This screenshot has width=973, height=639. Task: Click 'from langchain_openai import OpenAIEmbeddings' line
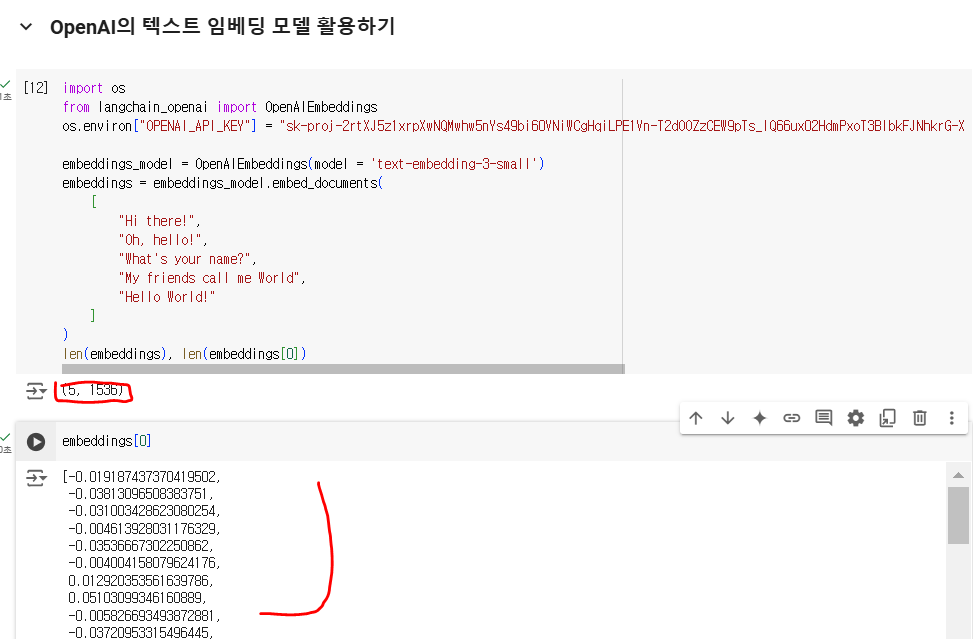click(220, 107)
